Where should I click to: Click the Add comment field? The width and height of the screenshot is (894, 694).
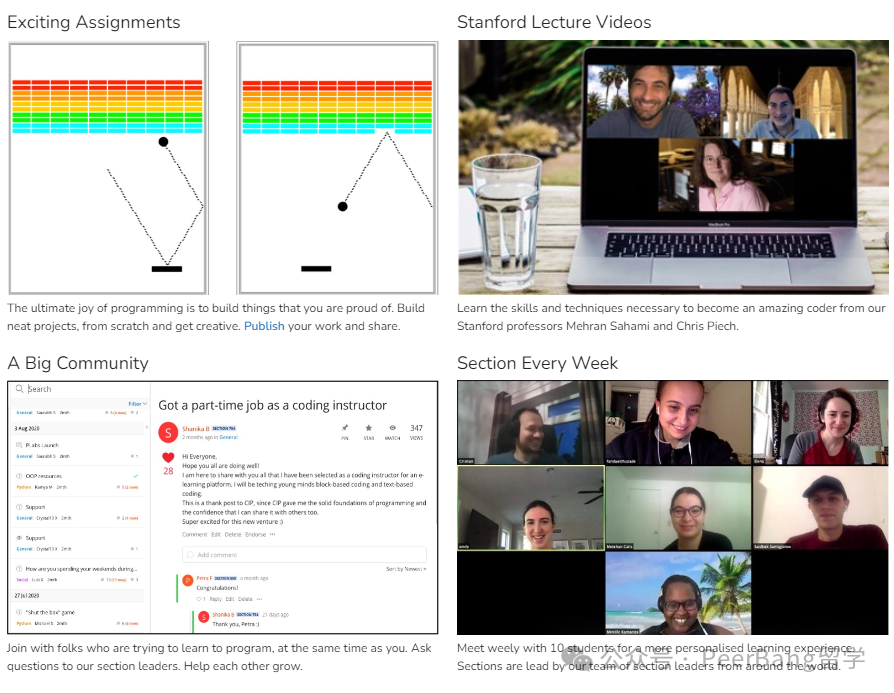click(x=304, y=554)
